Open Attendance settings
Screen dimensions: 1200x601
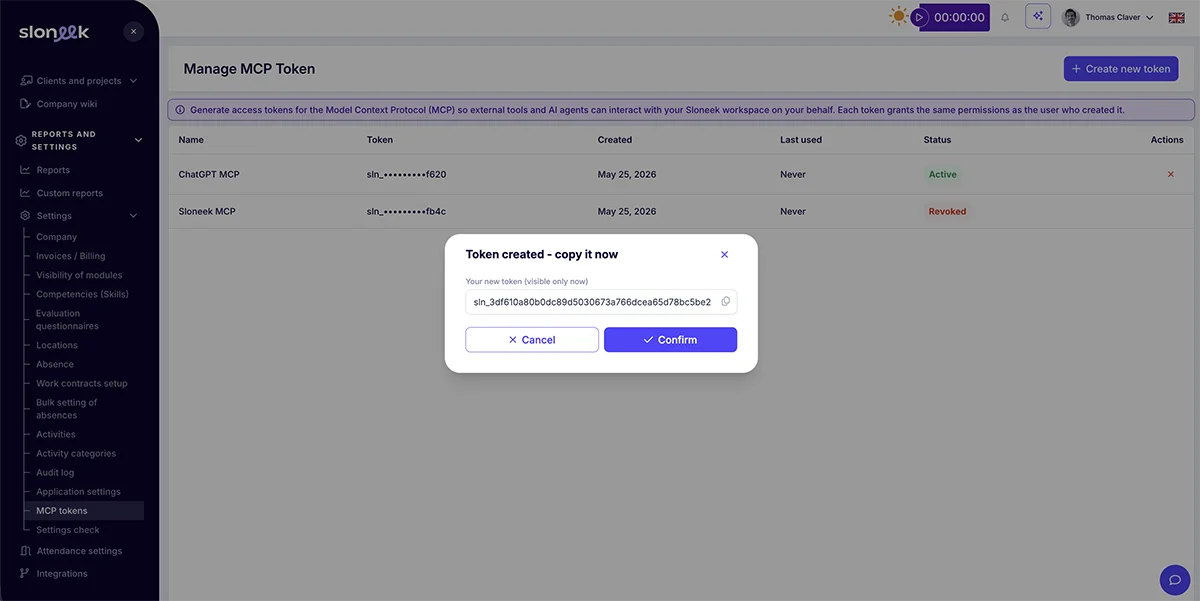[79, 551]
